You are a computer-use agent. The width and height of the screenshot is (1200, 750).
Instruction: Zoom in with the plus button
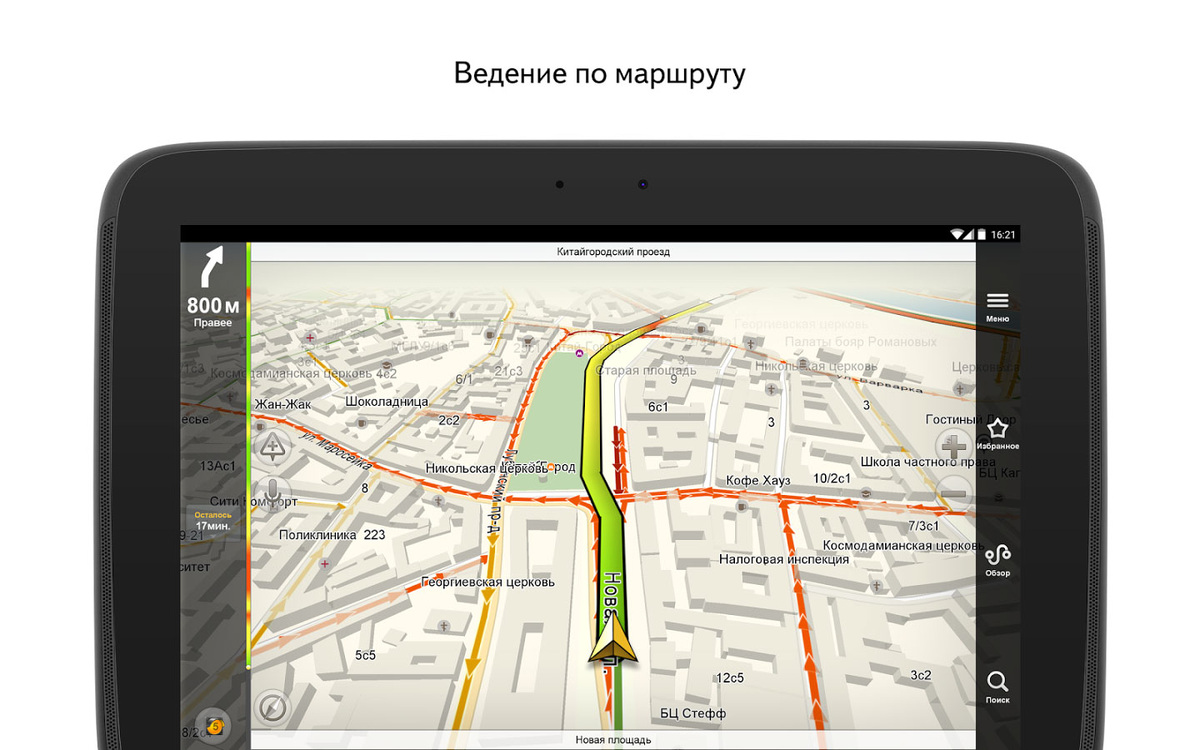point(954,446)
